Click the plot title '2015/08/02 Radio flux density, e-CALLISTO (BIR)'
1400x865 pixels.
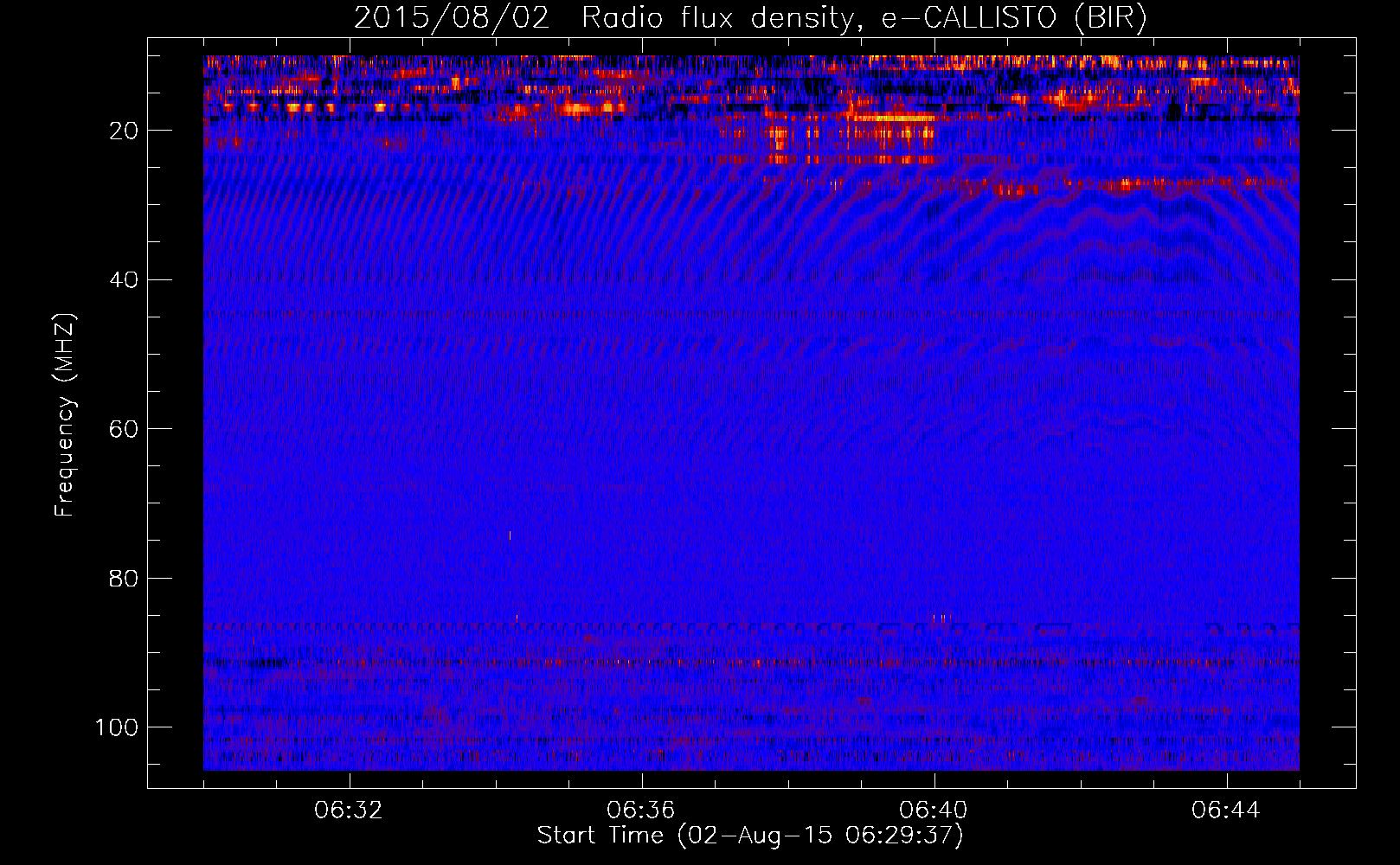(x=750, y=18)
